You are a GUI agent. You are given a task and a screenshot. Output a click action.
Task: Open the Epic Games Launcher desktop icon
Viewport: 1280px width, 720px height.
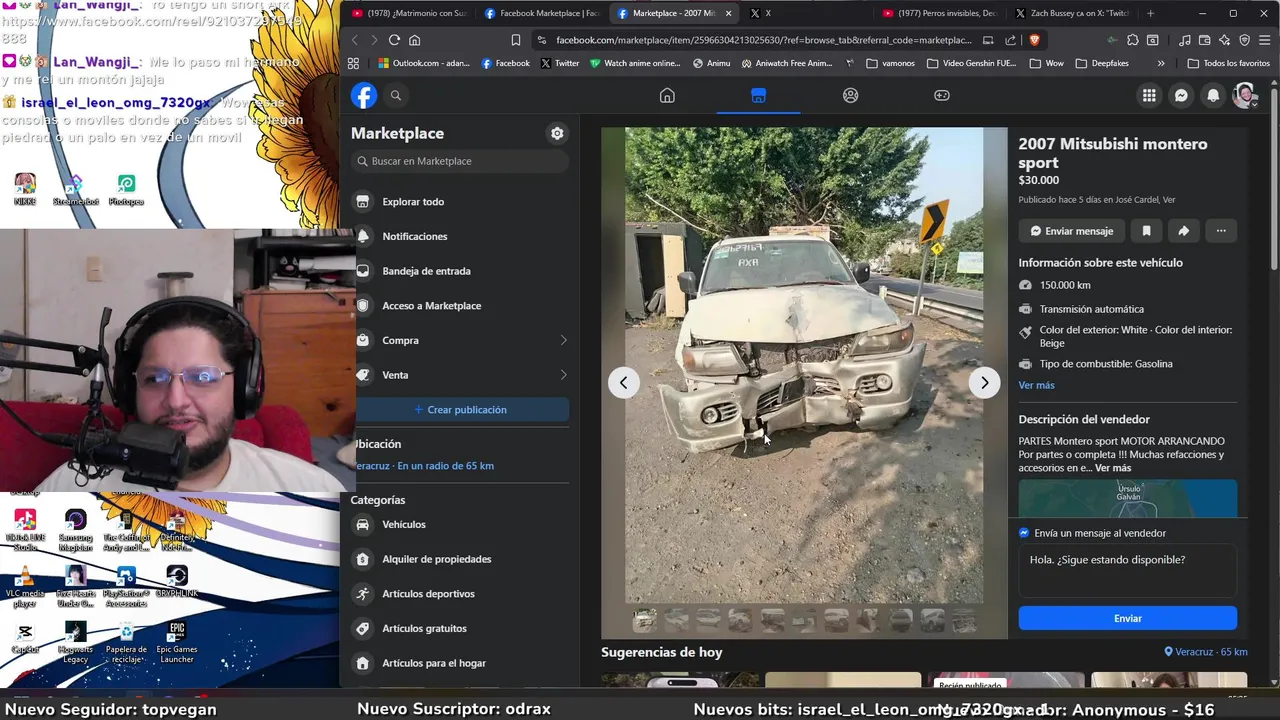(177, 642)
